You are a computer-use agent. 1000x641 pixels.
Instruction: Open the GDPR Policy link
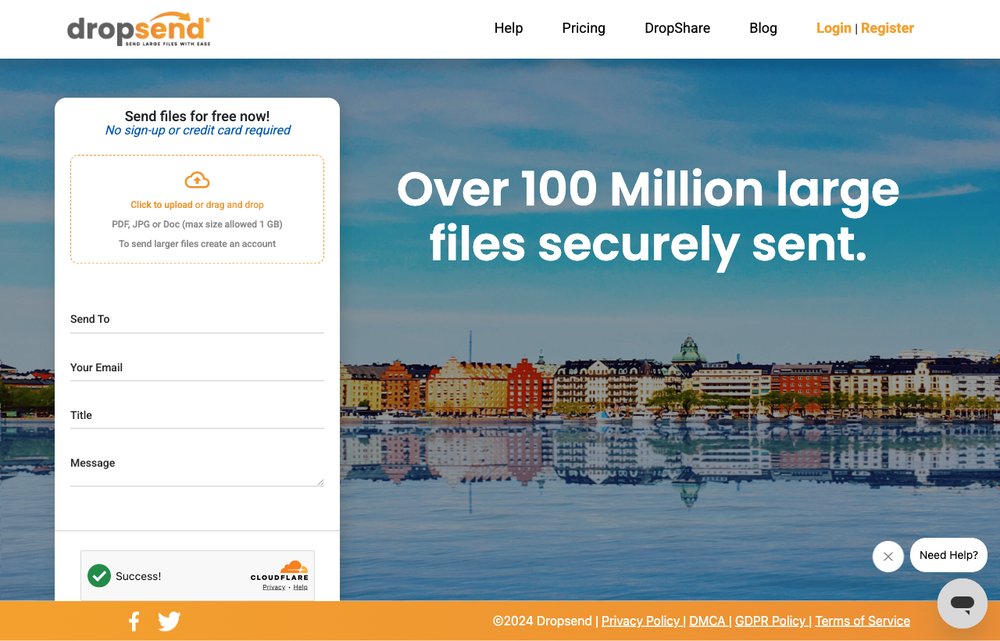click(x=770, y=621)
